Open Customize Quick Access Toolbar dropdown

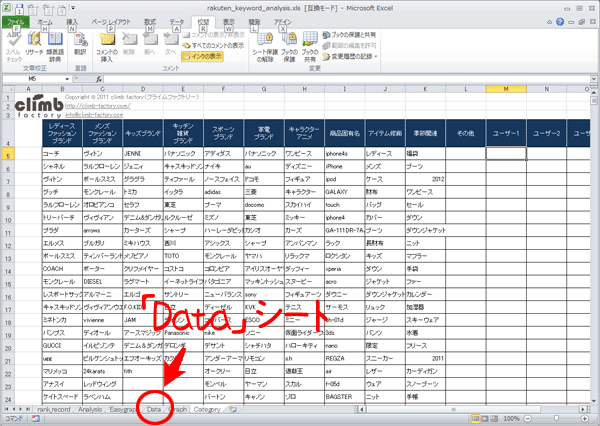(73, 8)
